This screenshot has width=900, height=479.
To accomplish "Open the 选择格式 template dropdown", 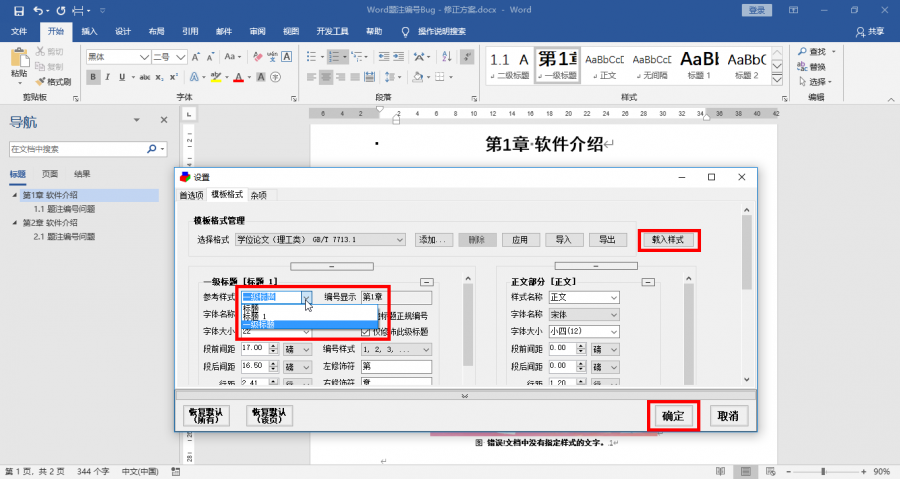I will pyautogui.click(x=399, y=240).
